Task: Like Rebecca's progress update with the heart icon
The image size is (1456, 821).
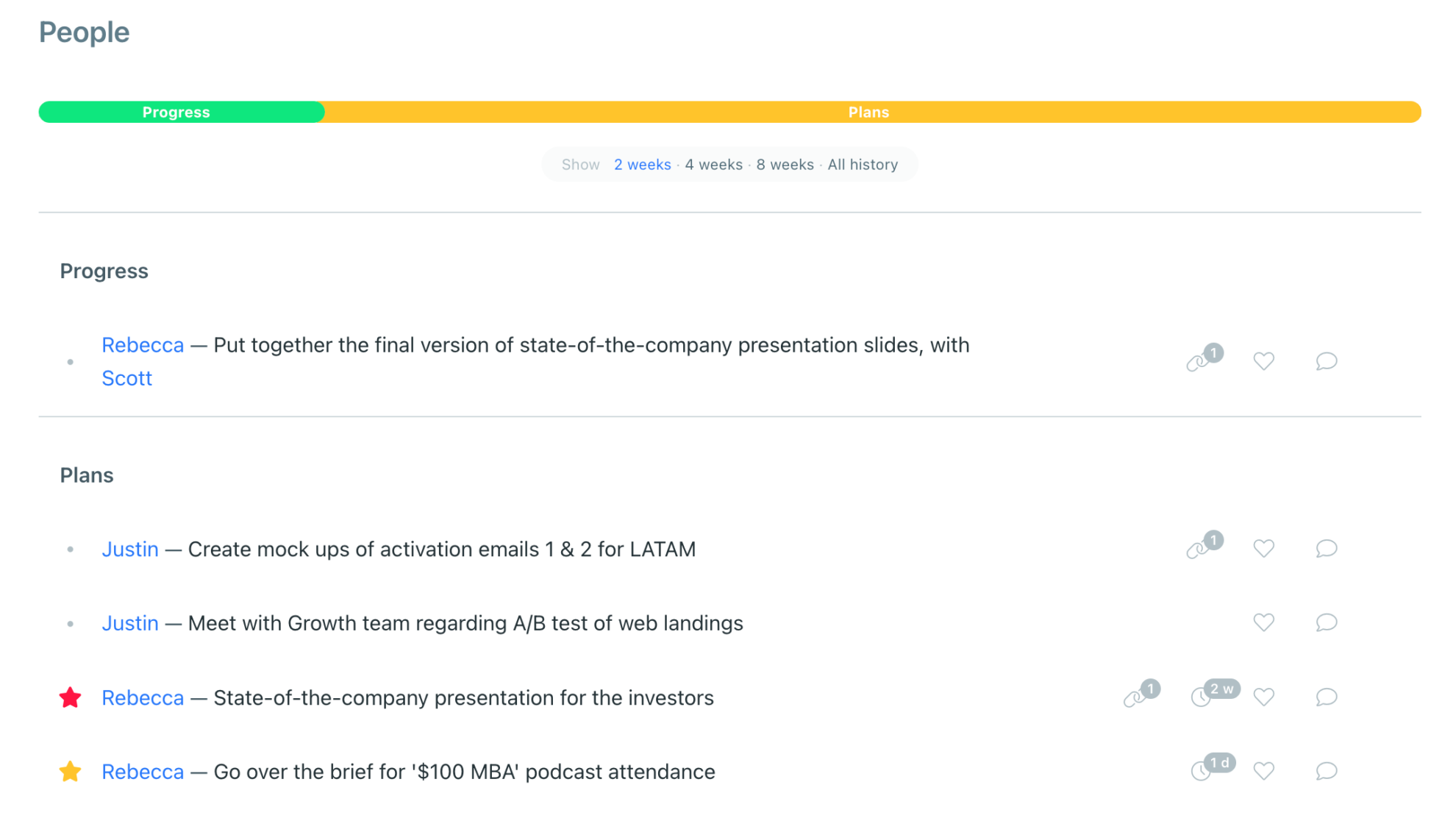Action: pyautogui.click(x=1264, y=361)
